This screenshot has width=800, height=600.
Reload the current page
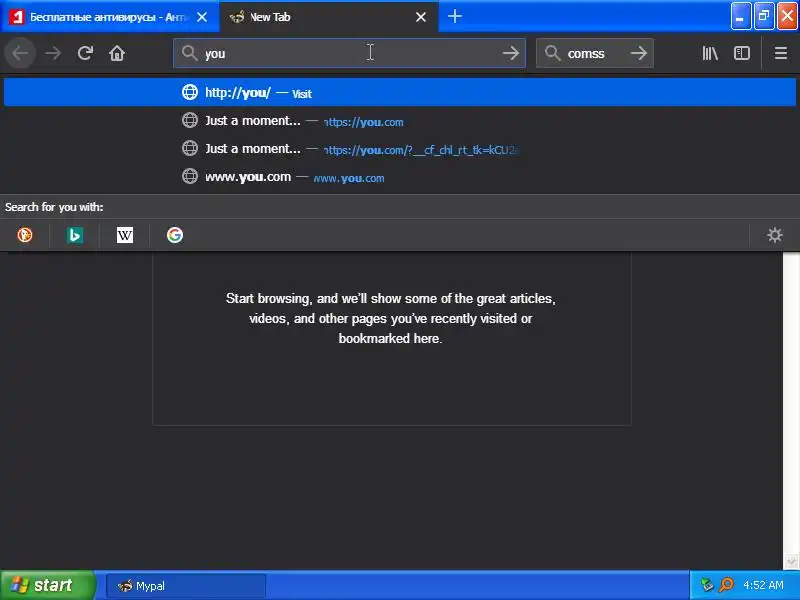[x=85, y=53]
